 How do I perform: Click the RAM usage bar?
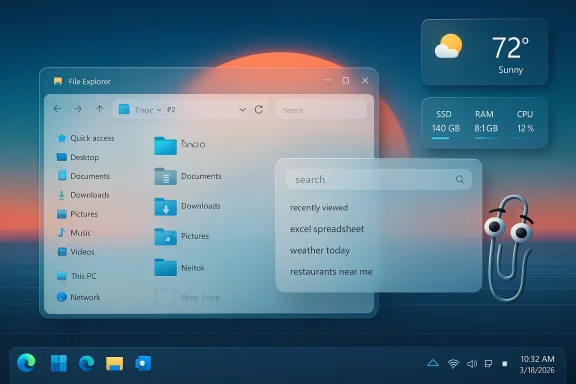click(x=486, y=138)
